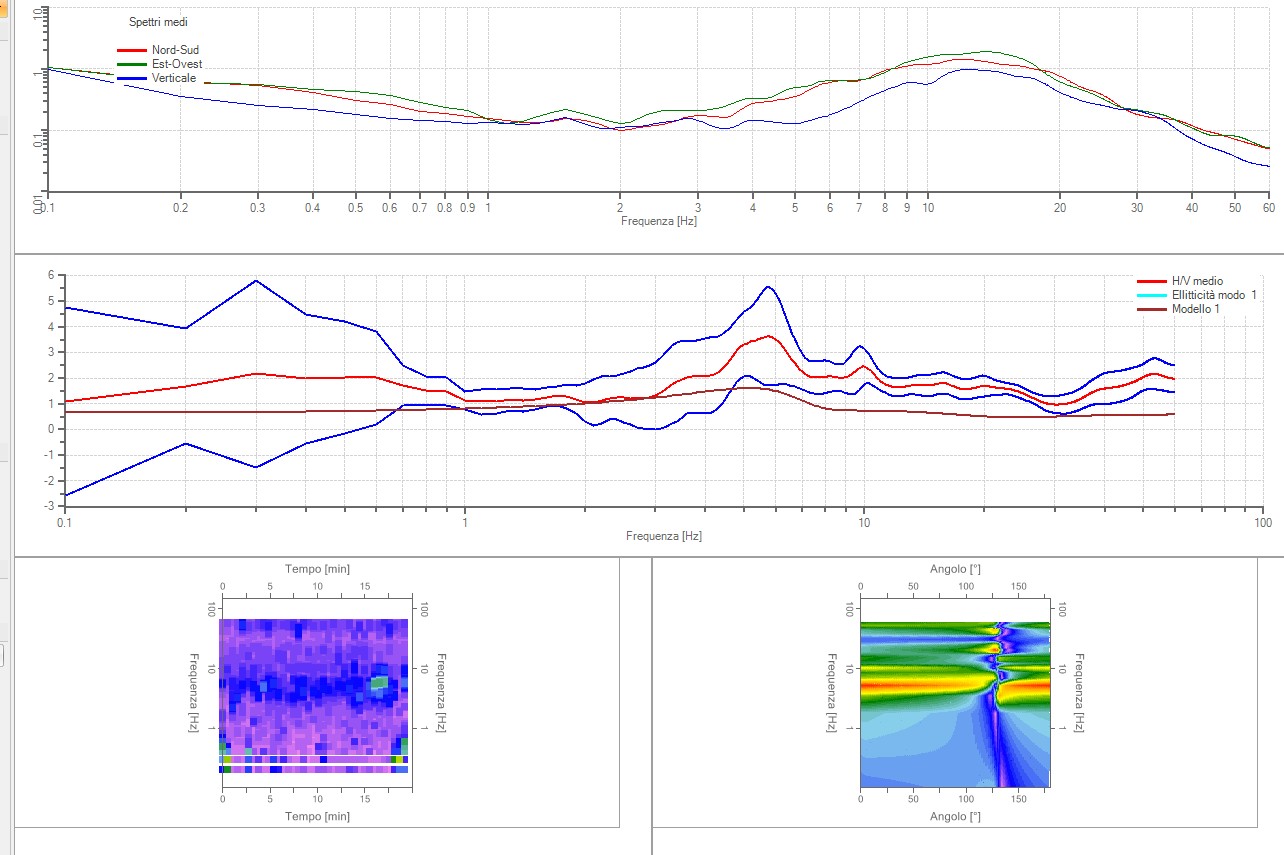Click the bottom Angolo [°] axis label

[x=955, y=817]
